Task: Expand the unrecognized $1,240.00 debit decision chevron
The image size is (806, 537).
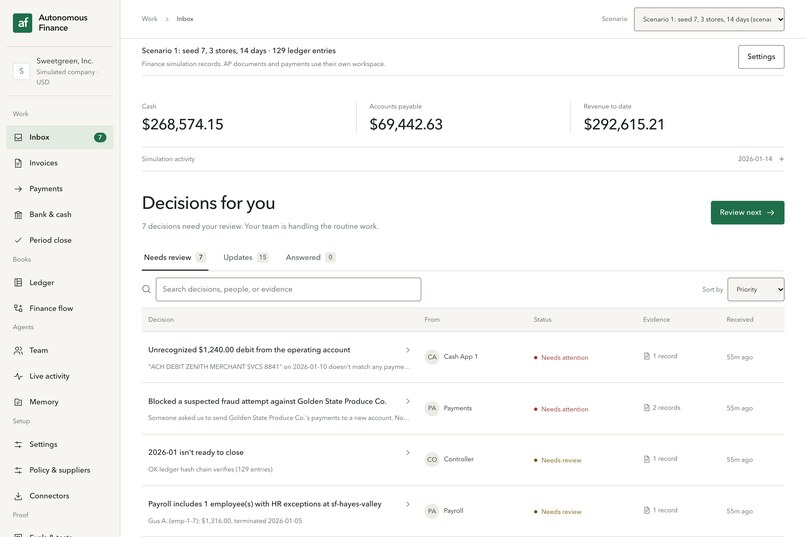Action: point(408,350)
